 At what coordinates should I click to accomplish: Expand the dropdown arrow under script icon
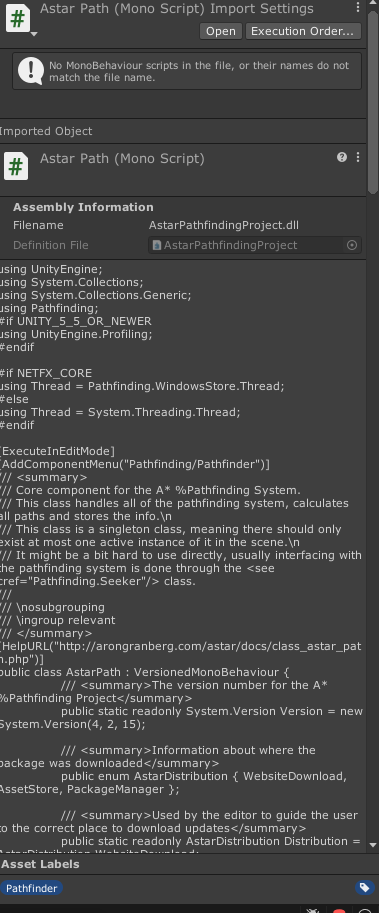[34, 34]
